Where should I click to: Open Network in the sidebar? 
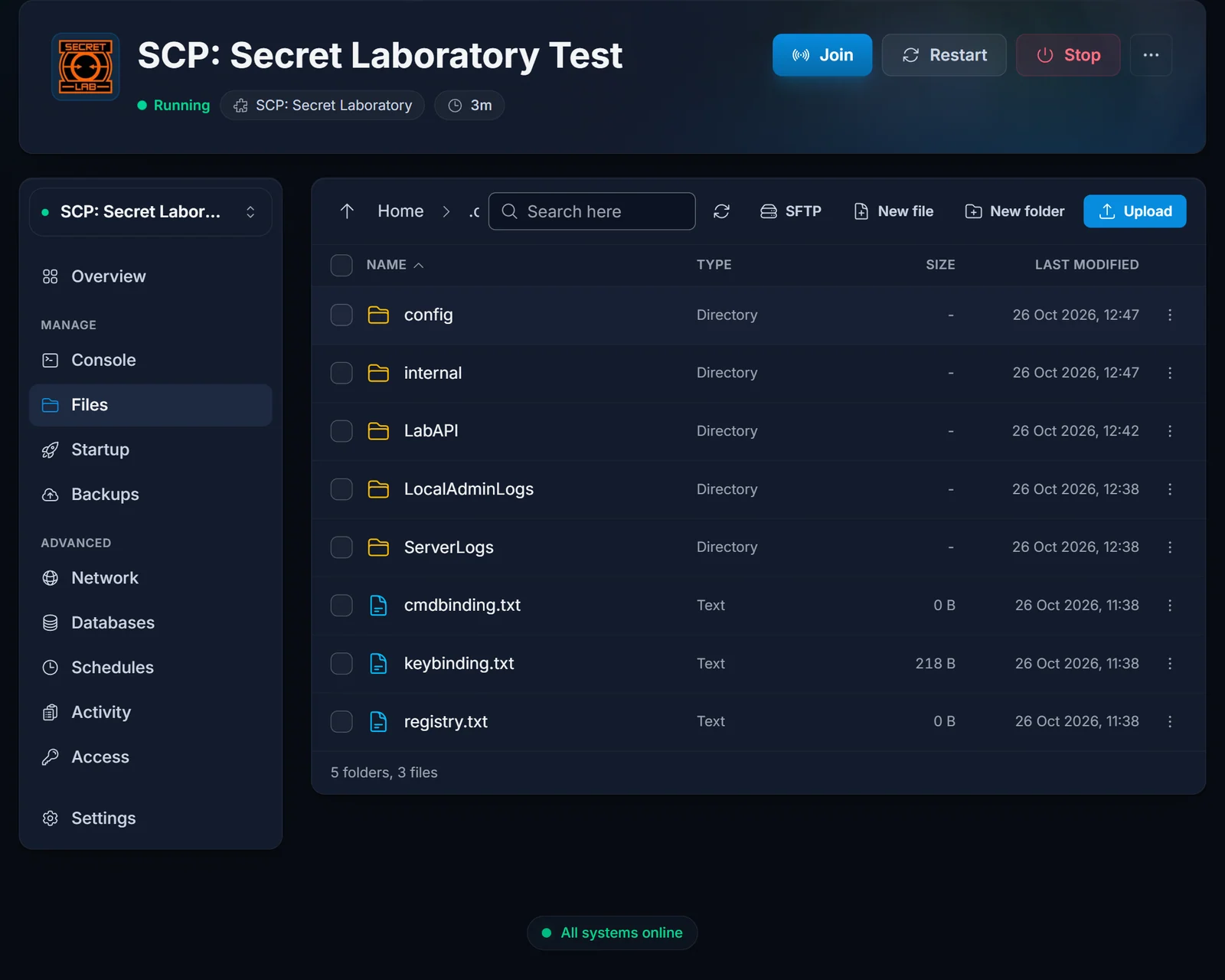point(151,578)
